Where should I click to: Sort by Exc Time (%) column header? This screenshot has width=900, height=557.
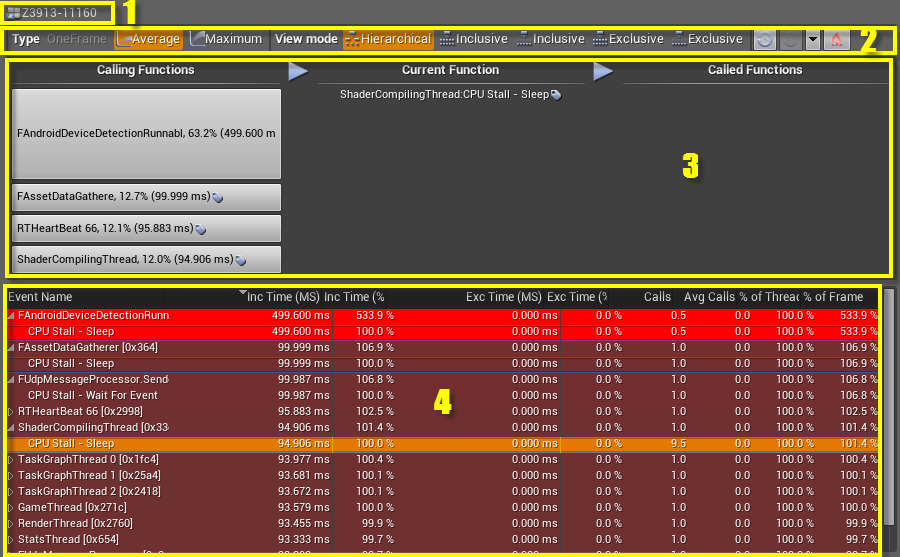(577, 297)
